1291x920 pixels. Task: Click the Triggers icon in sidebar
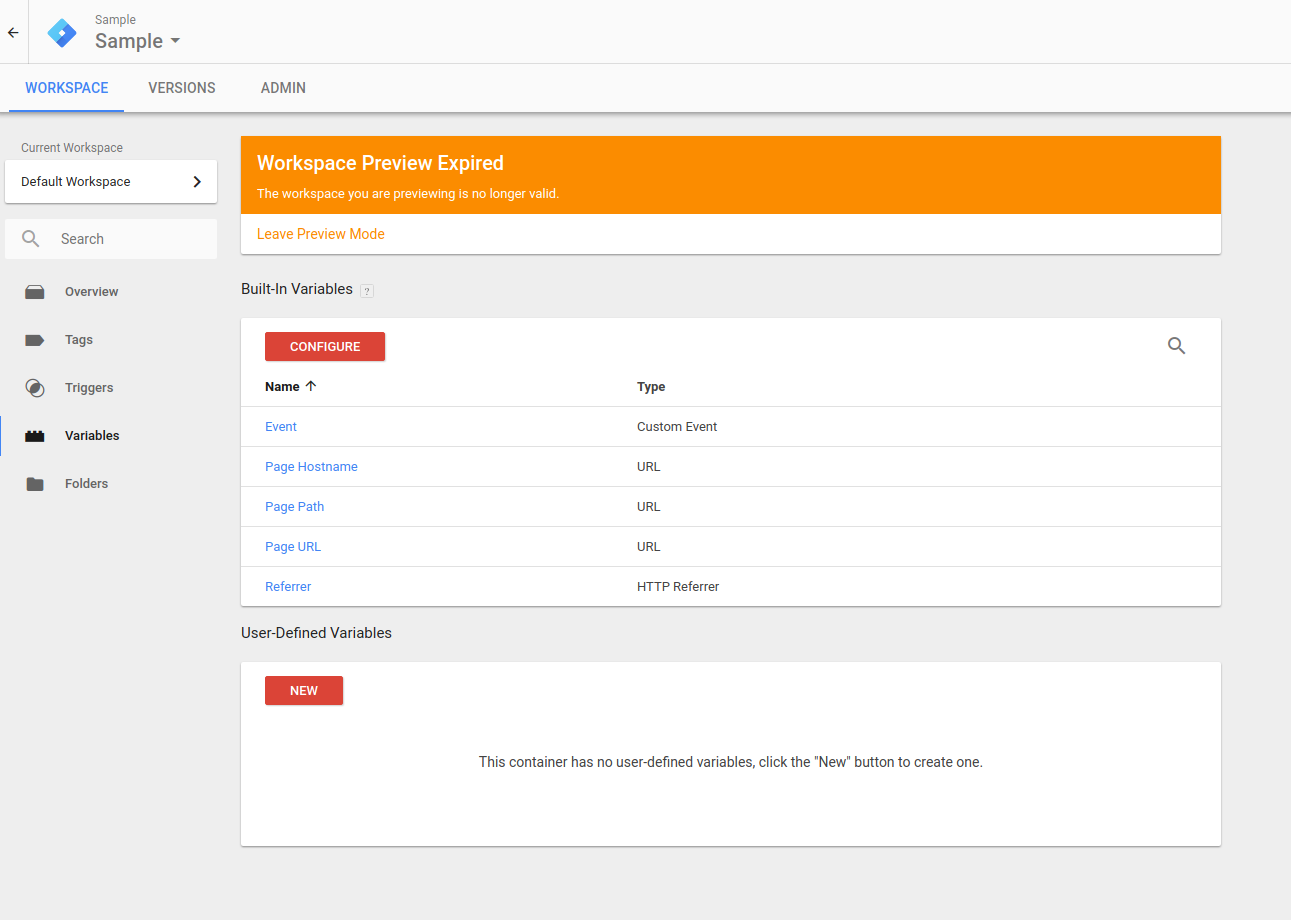click(35, 388)
